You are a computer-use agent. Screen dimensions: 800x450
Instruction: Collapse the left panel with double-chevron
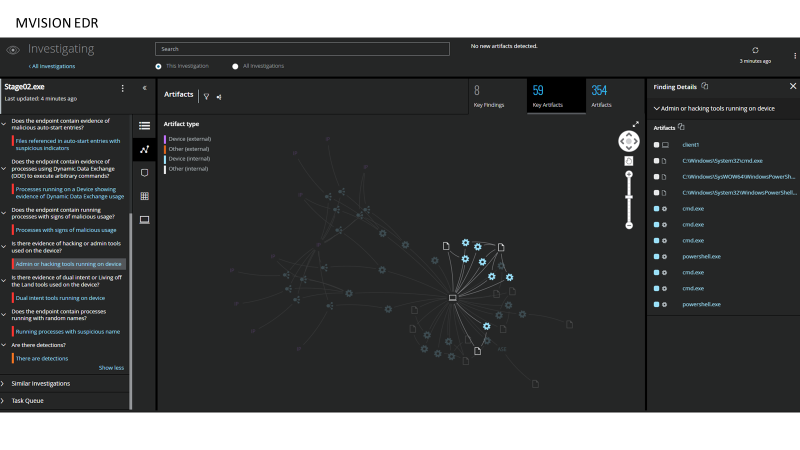coord(144,88)
